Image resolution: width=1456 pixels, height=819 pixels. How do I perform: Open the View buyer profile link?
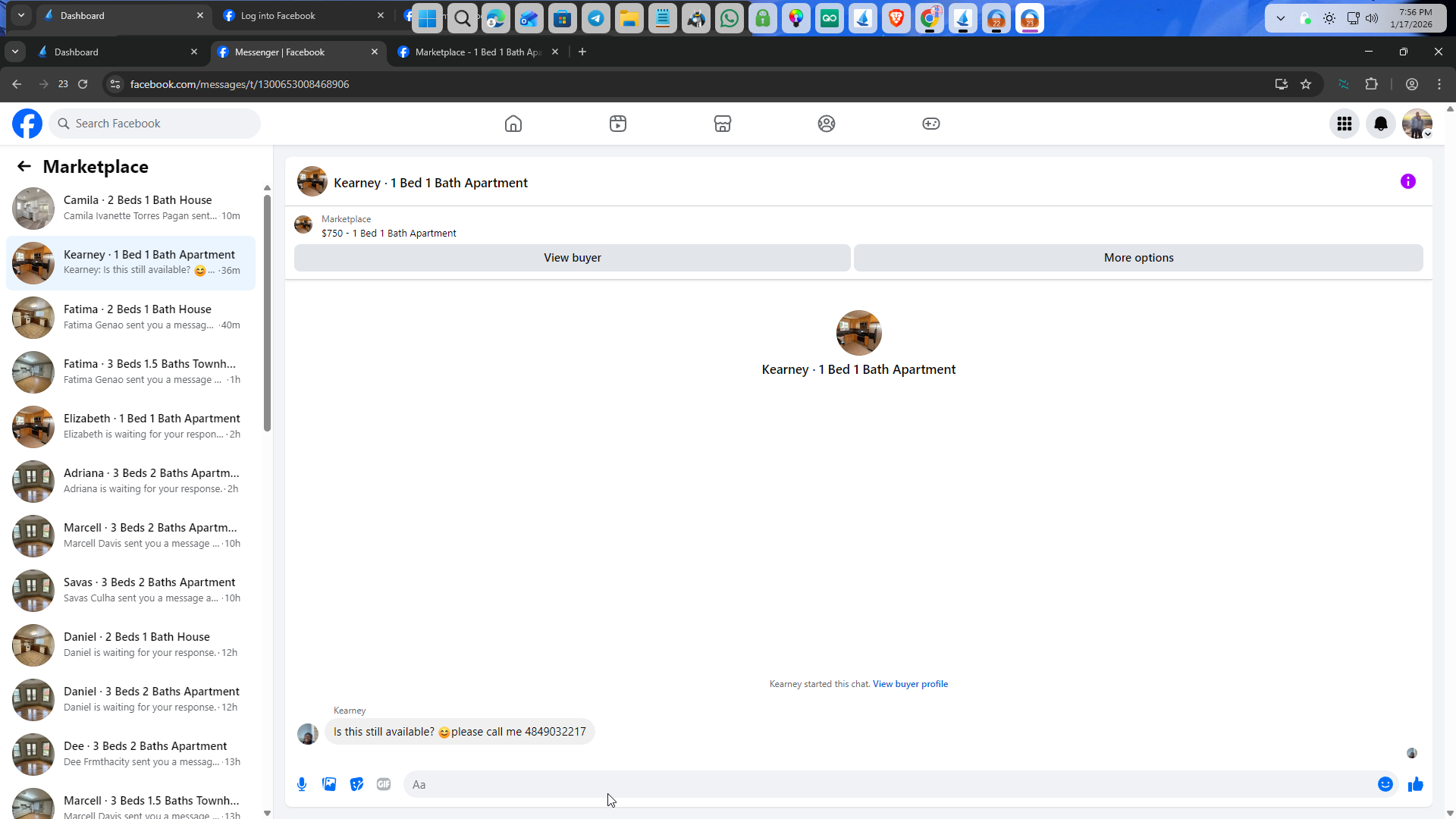tap(910, 684)
